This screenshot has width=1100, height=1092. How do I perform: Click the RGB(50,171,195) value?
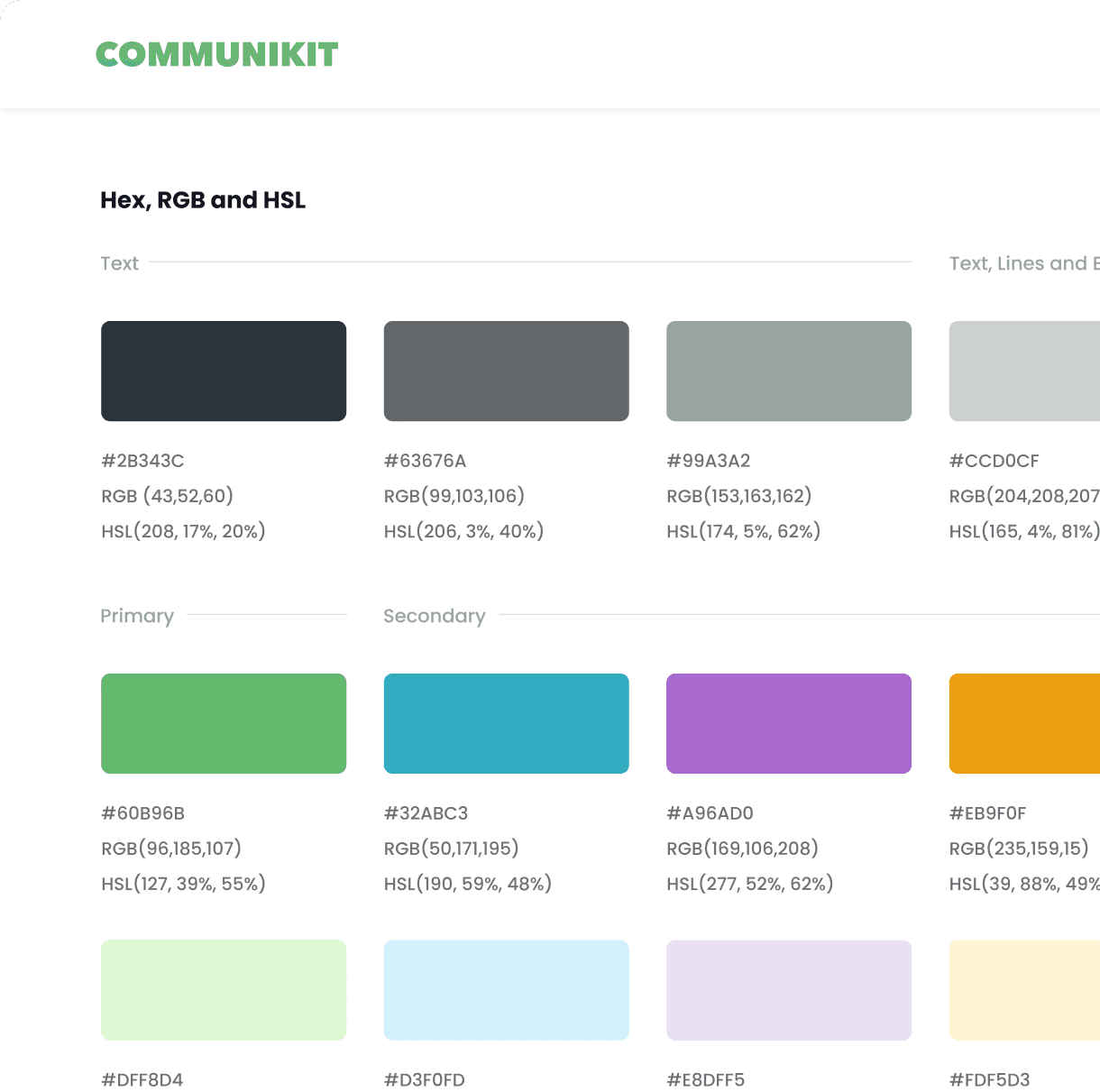(x=452, y=849)
